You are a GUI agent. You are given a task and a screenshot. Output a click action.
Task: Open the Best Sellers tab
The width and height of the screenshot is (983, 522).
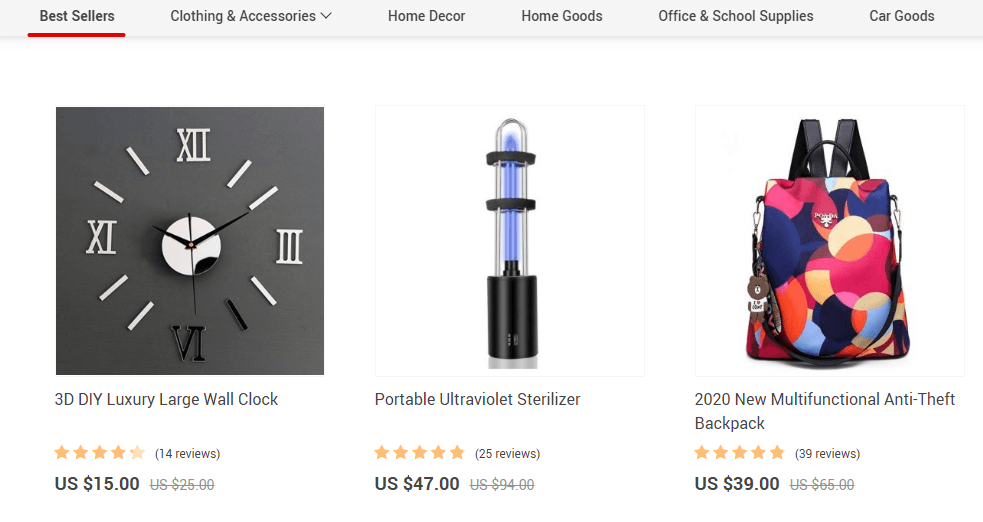click(76, 16)
